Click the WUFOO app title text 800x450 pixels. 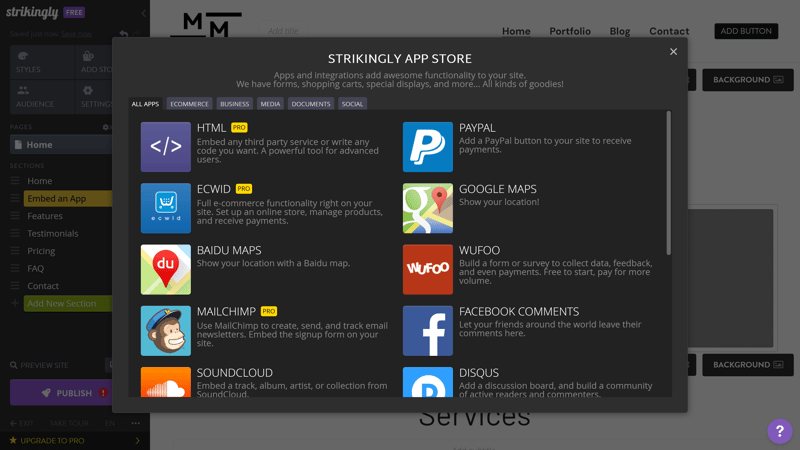[479, 250]
